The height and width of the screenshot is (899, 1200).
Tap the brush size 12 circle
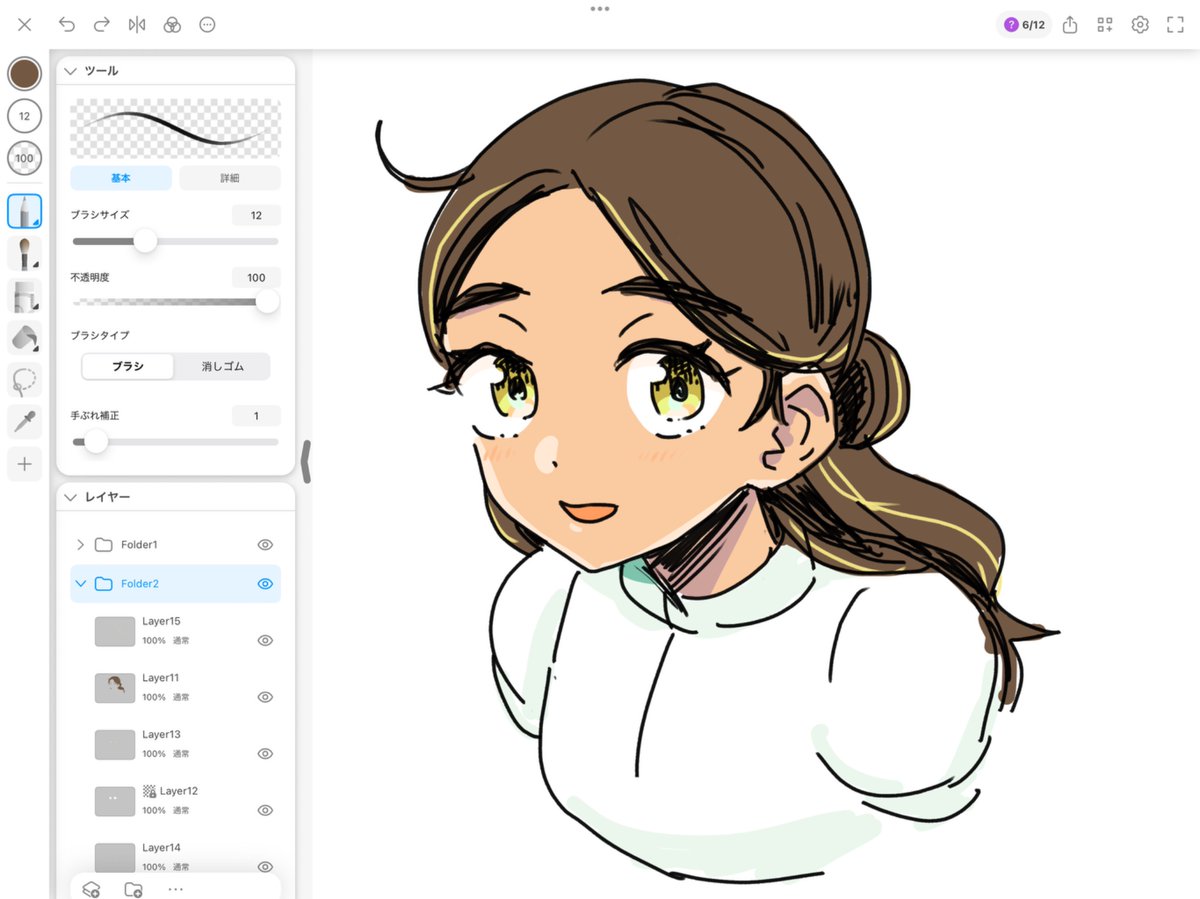[x=24, y=116]
